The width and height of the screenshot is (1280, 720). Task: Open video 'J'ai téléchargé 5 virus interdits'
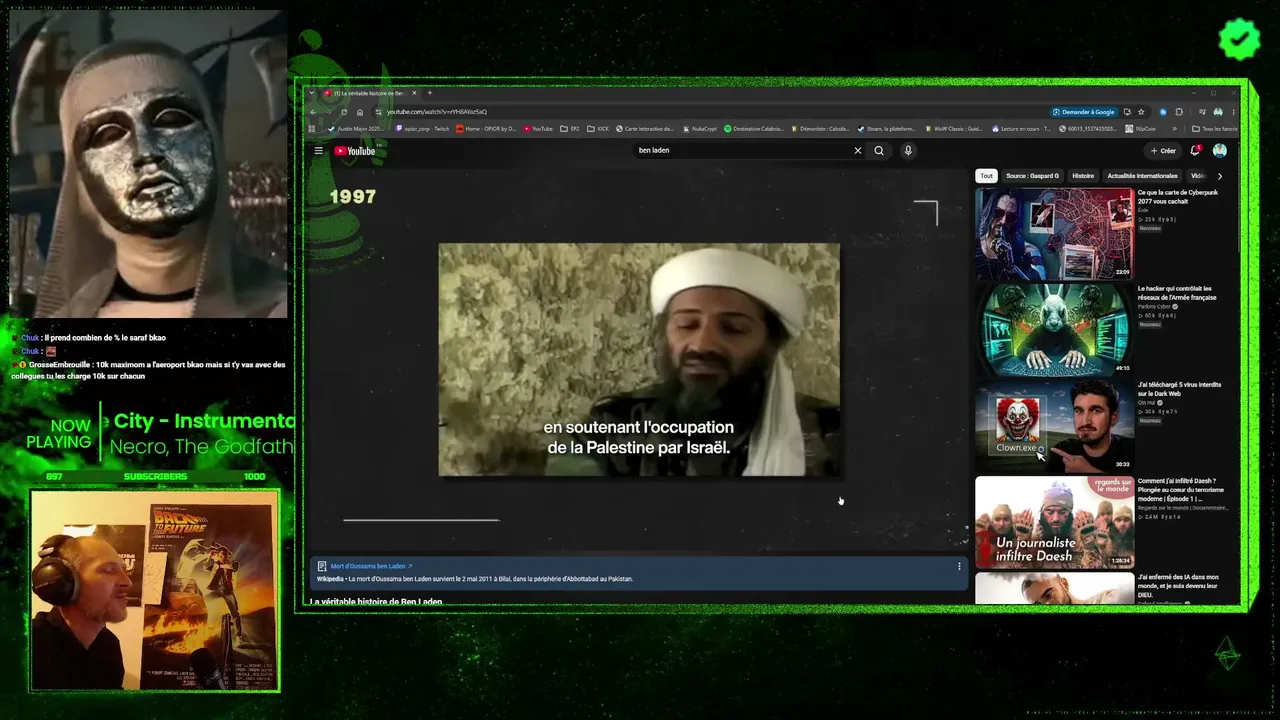[x=1180, y=389]
